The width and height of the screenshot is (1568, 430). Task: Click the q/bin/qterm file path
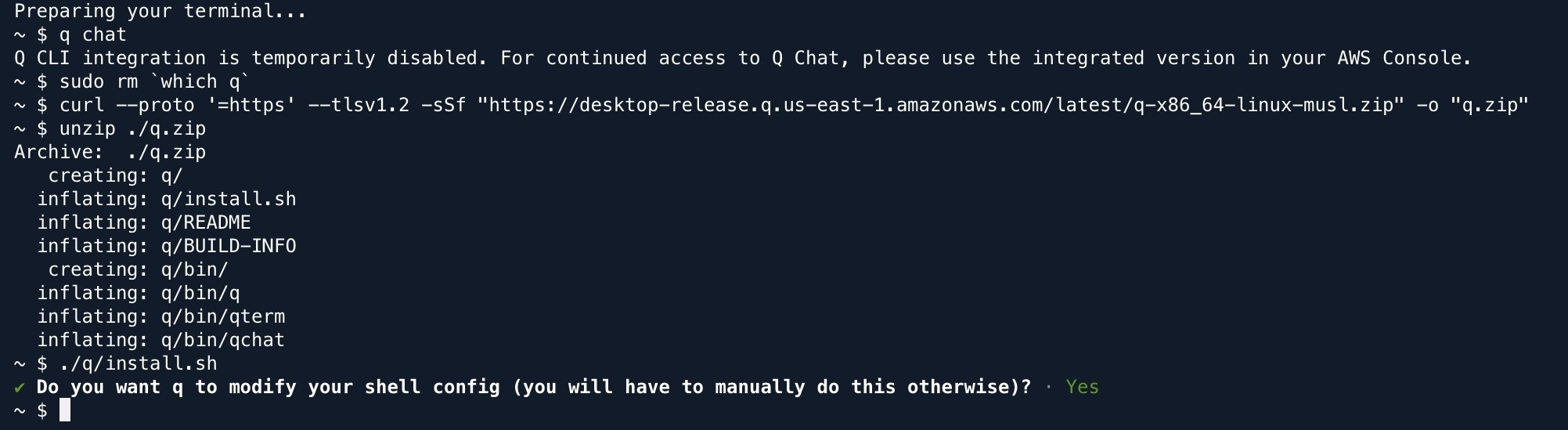click(x=223, y=316)
